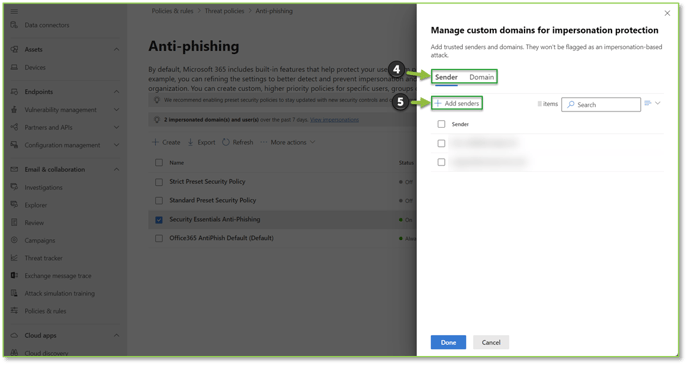
Task: Uncheck Security Essentials Anti-Phishing policy checkbox
Action: (159, 220)
